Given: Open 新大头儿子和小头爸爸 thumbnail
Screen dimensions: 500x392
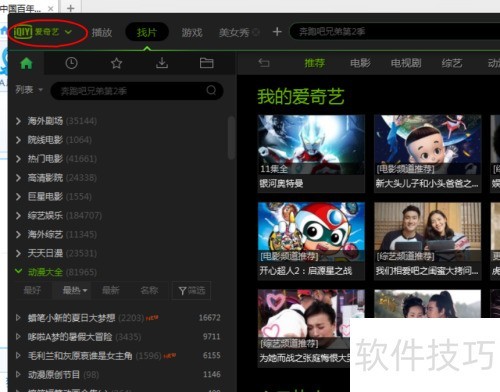Looking at the screenshot, I should point(427,144).
